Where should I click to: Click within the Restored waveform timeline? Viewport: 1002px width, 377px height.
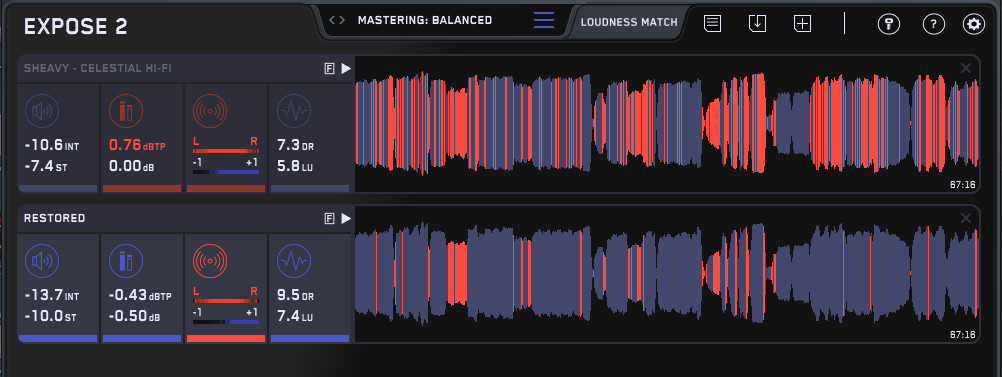[x=667, y=273]
